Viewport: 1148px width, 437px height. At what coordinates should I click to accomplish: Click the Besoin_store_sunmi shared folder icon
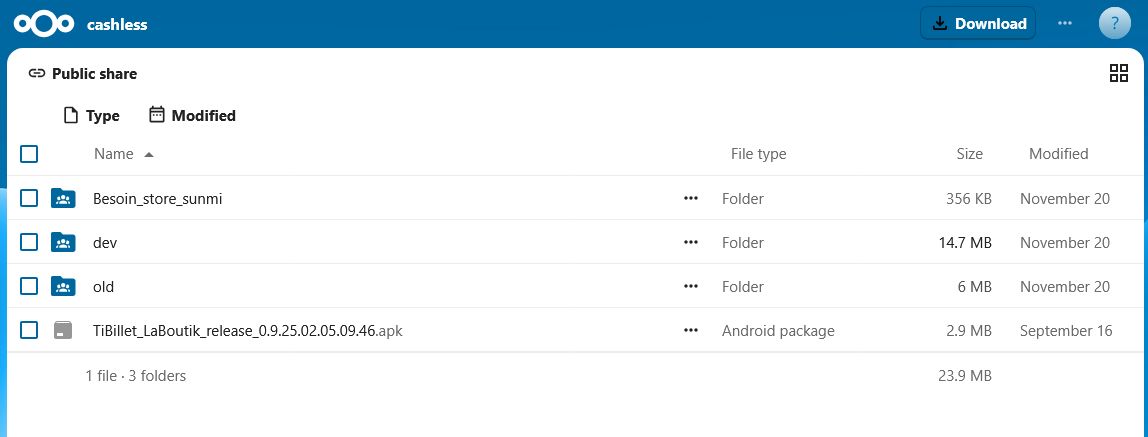click(x=63, y=198)
